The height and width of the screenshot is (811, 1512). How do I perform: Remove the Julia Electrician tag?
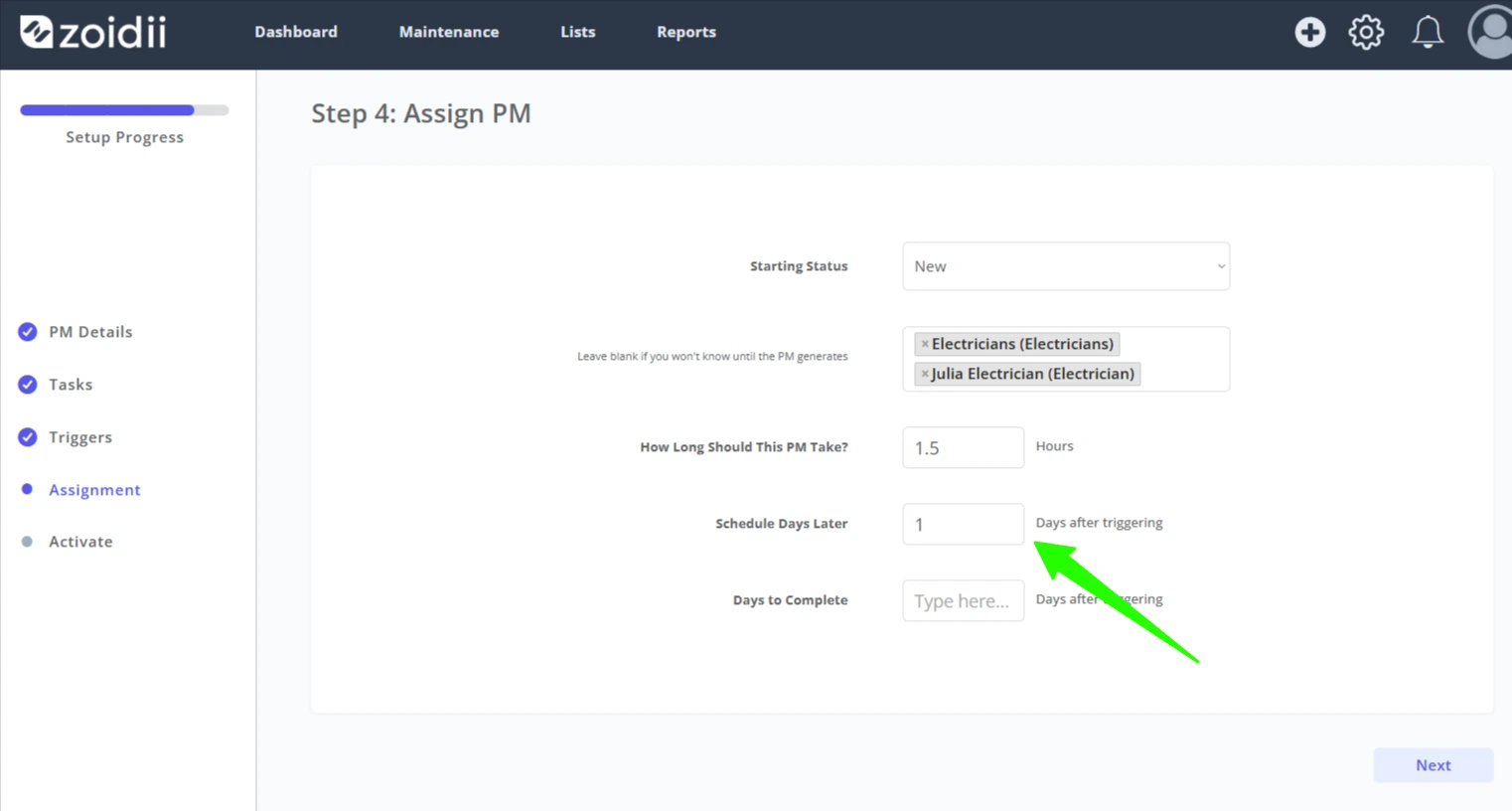(x=925, y=374)
